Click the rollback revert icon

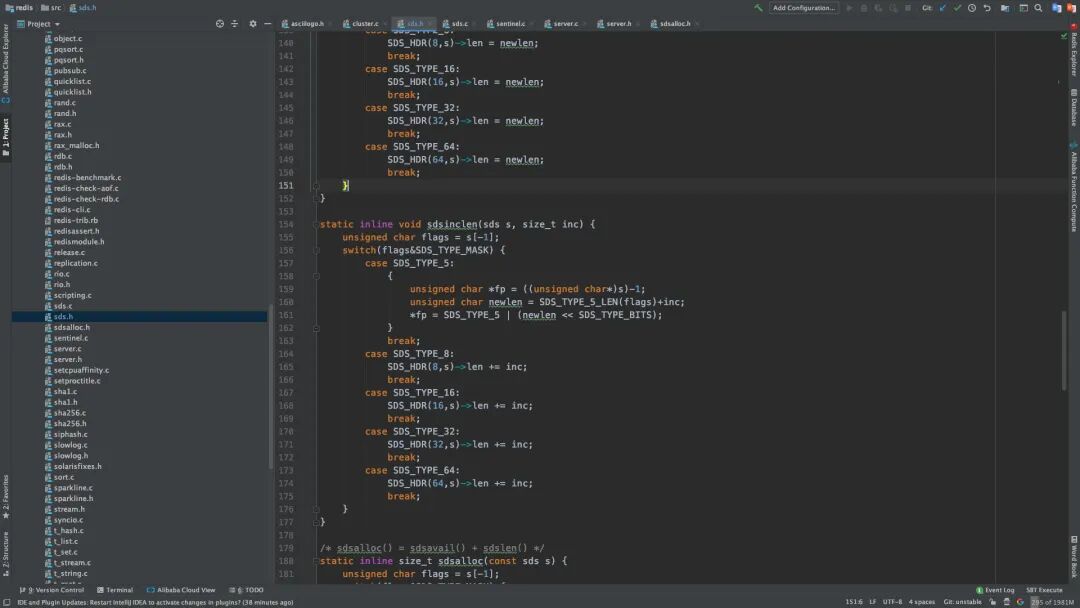click(987, 8)
